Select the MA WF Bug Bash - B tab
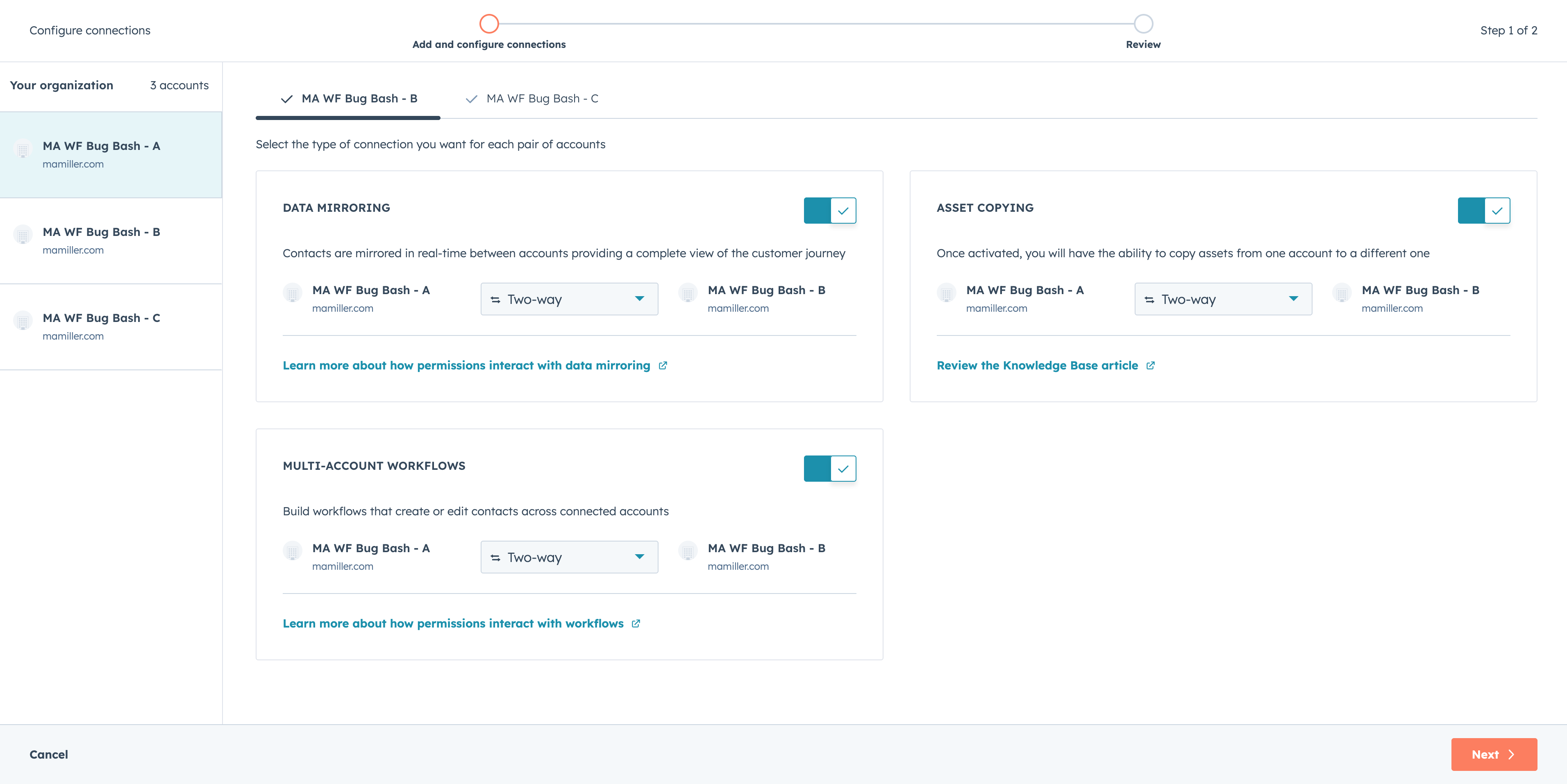 (x=359, y=99)
